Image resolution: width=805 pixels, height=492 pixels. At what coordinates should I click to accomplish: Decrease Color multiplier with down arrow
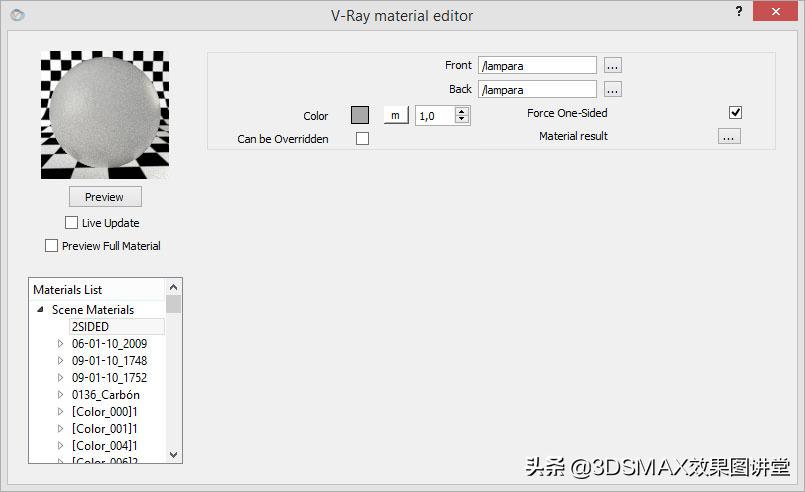coord(462,120)
